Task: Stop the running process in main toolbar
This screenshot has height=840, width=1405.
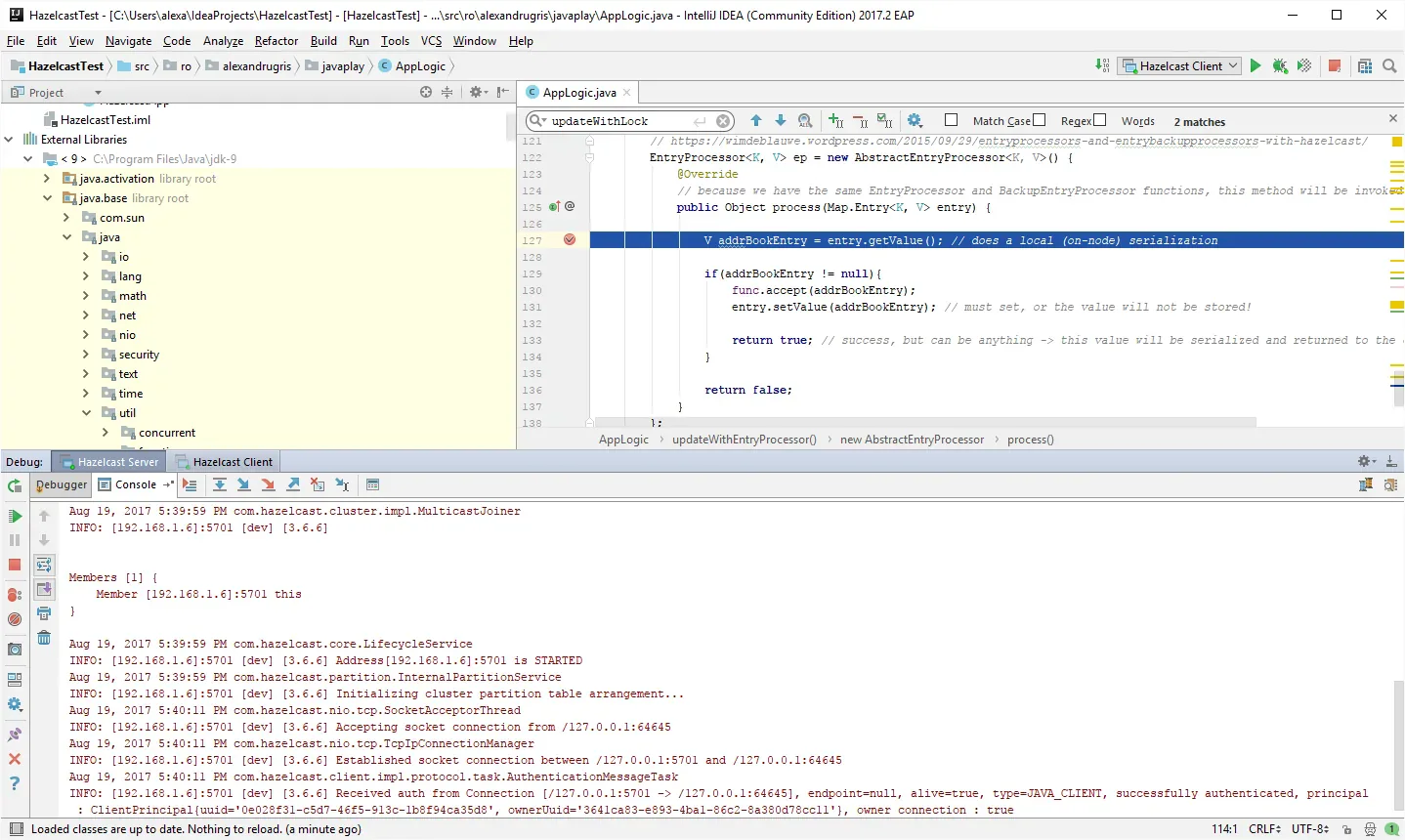Action: (x=1335, y=65)
